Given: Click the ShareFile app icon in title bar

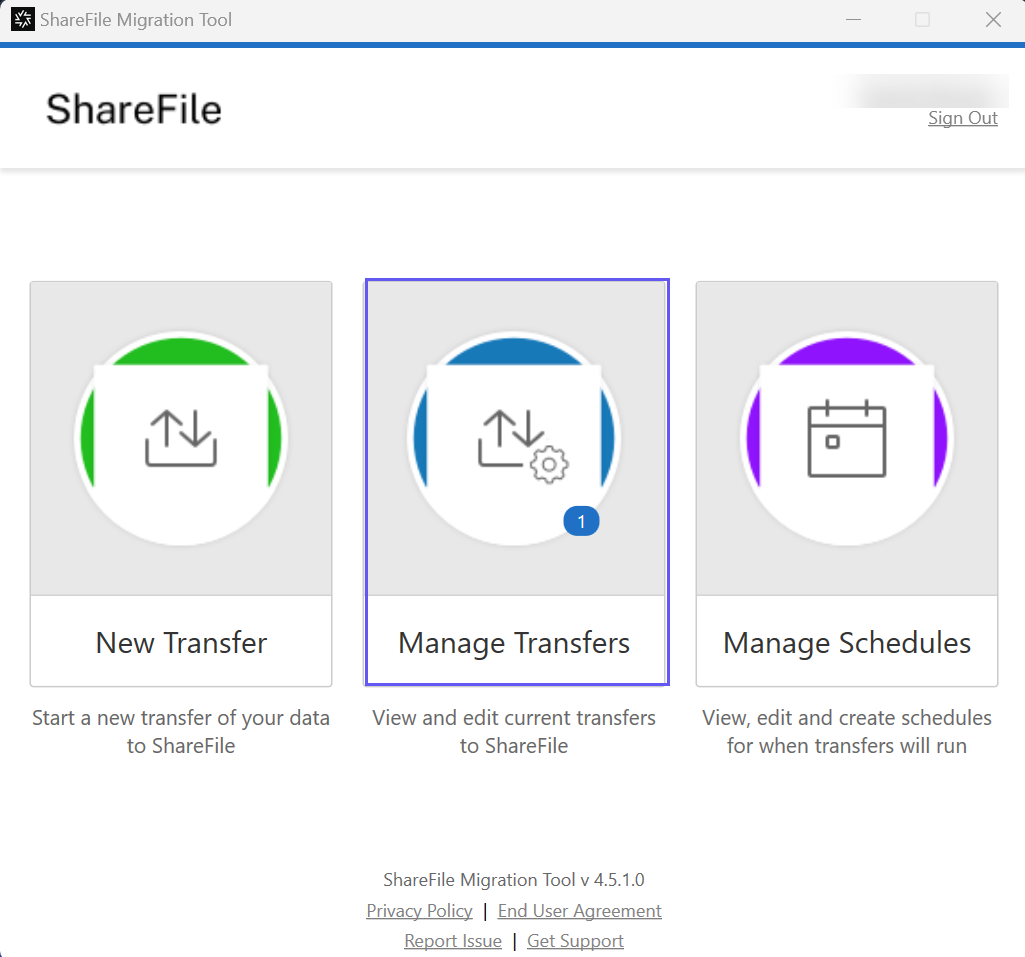Looking at the screenshot, I should tap(23, 20).
